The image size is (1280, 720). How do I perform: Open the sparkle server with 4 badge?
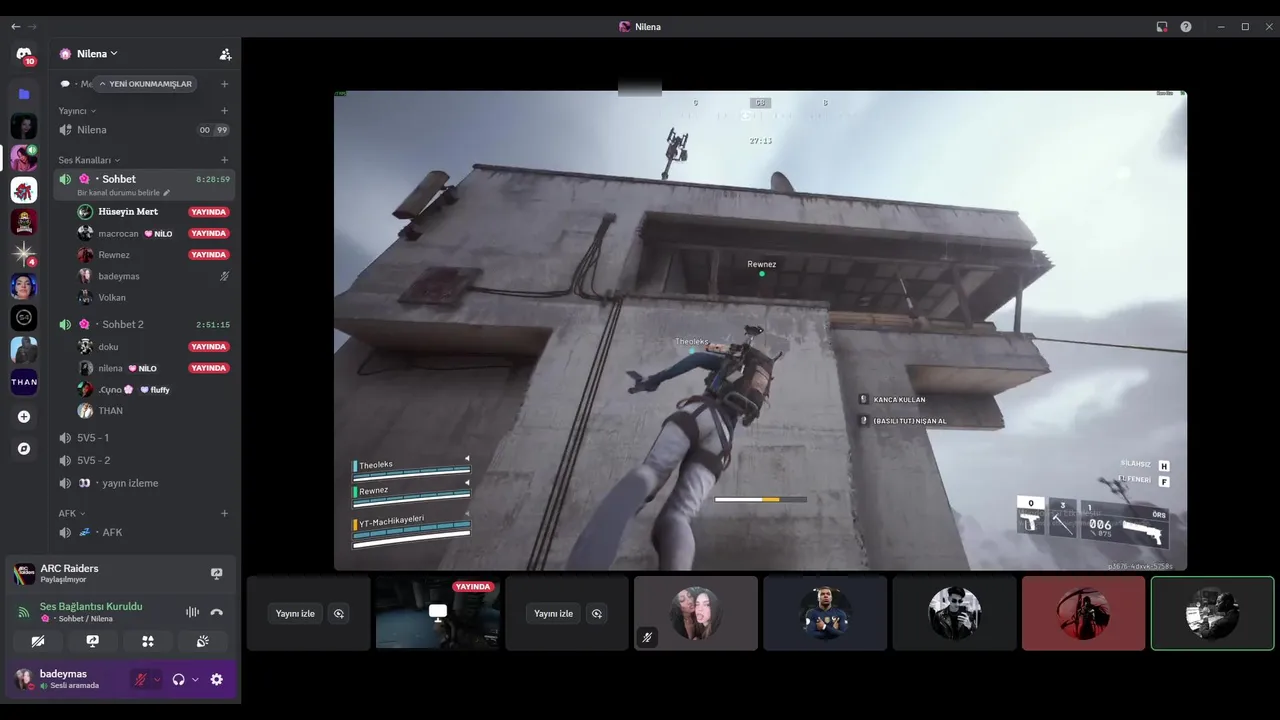[24, 253]
